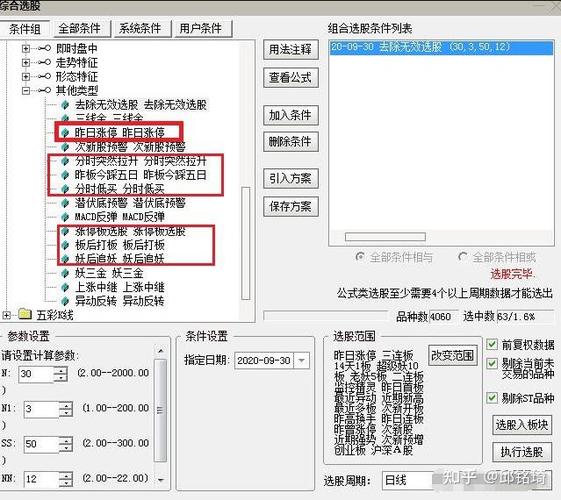Click the icon beside 分时突然拉升 formula

pyautogui.click(x=65, y=161)
